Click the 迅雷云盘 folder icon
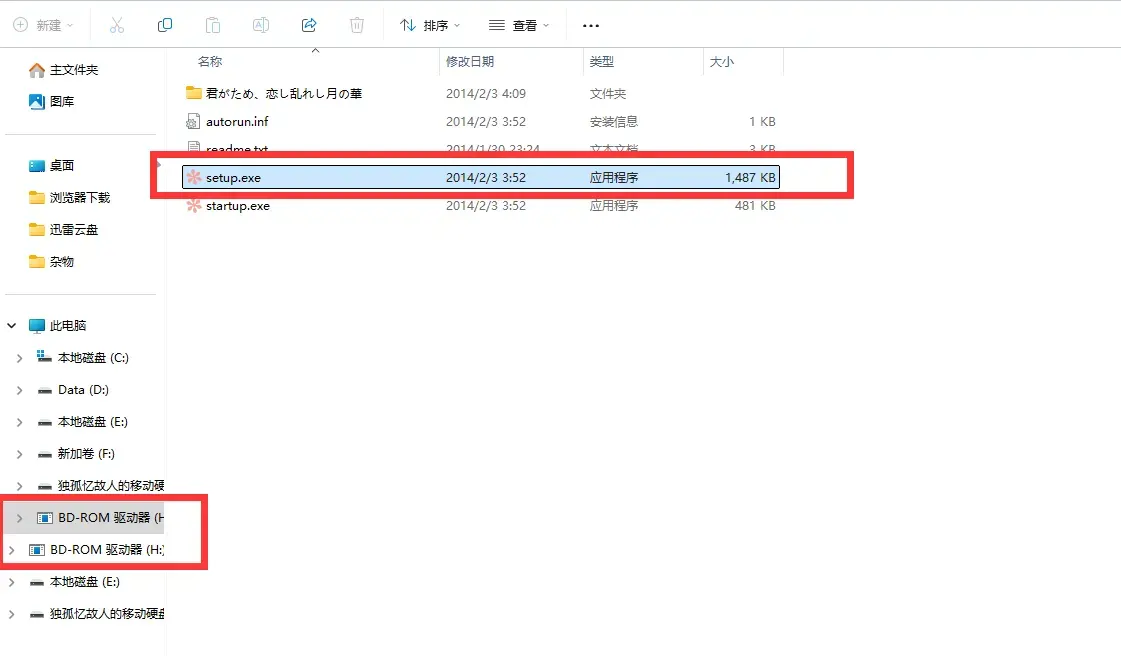The width and height of the screenshot is (1121, 656). [36, 229]
